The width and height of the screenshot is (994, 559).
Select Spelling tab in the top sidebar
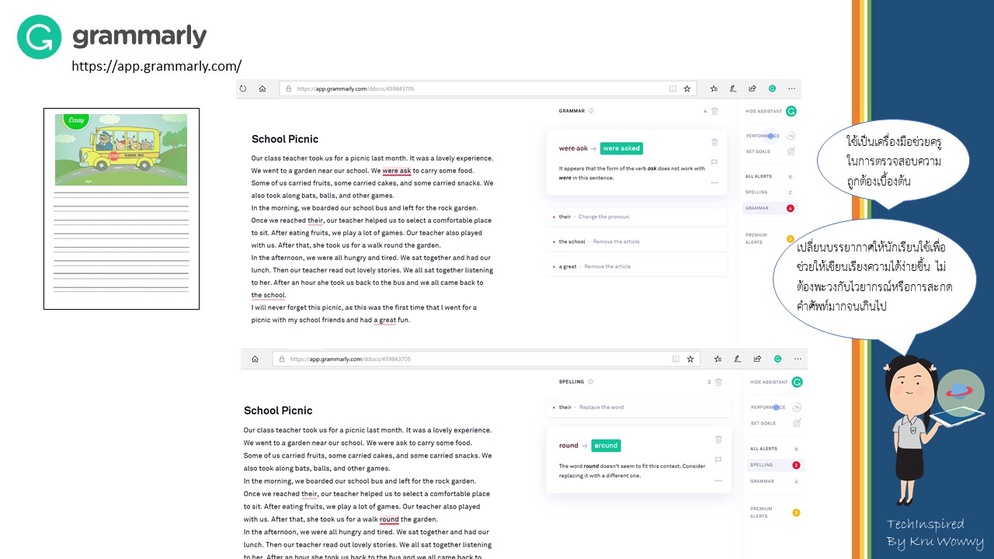pyautogui.click(x=769, y=192)
